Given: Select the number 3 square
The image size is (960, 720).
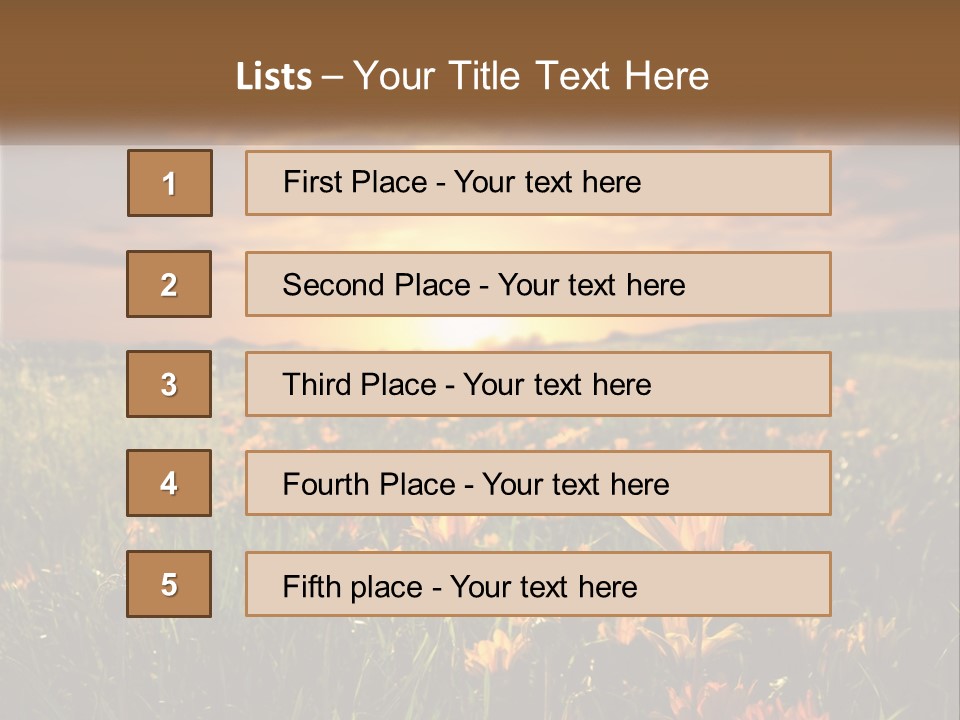Looking at the screenshot, I should pos(169,384).
